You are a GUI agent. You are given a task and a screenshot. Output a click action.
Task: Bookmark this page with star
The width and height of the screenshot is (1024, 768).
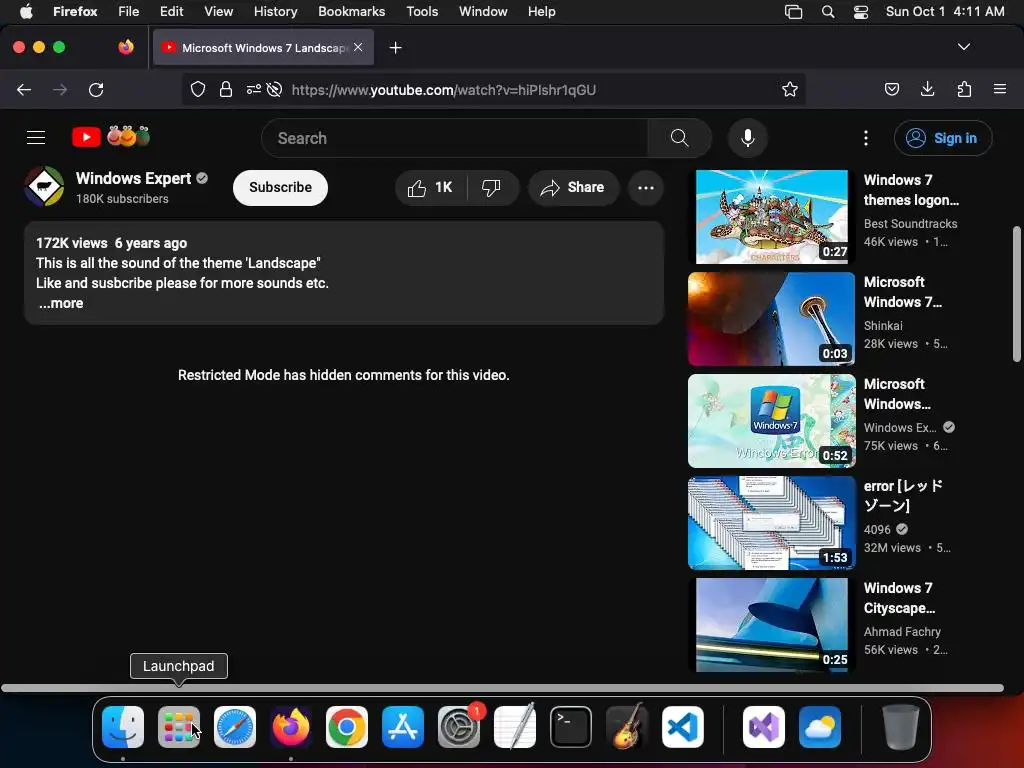(790, 89)
